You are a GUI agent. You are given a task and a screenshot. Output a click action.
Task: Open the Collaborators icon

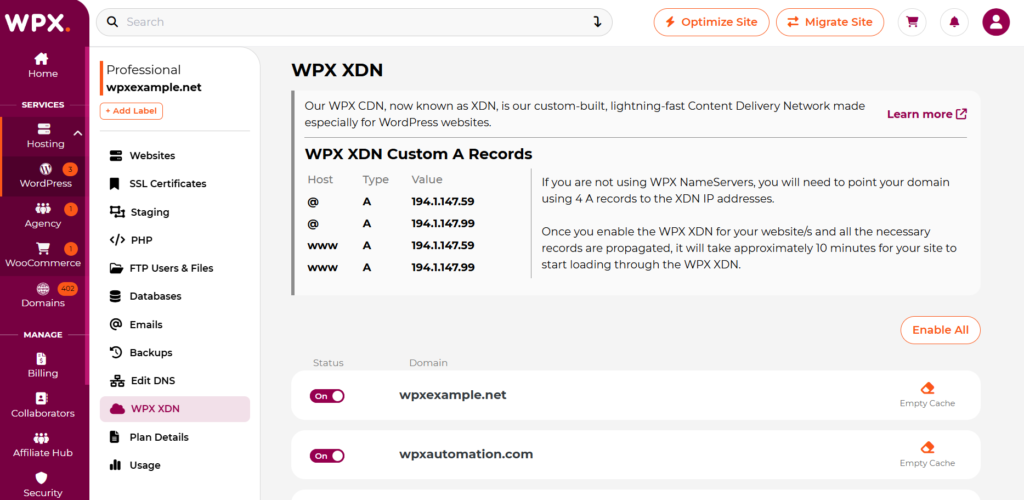pos(42,398)
